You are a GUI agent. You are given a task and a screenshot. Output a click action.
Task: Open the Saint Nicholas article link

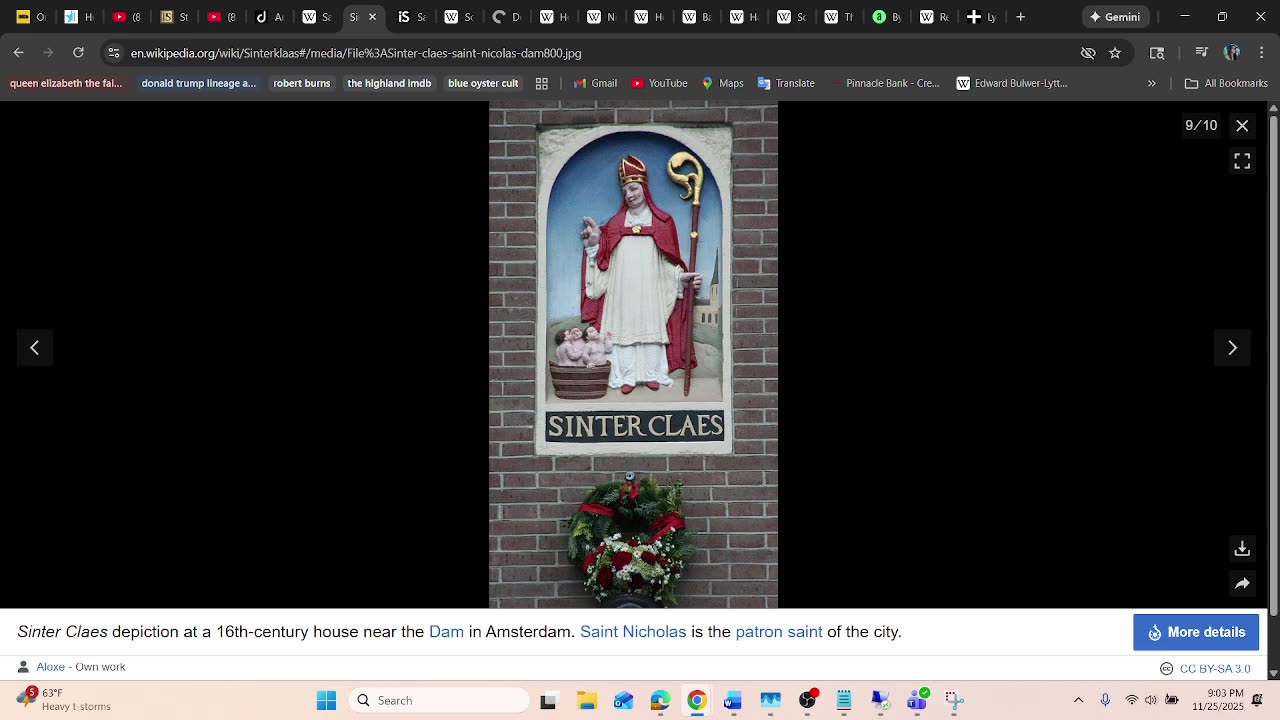click(633, 632)
